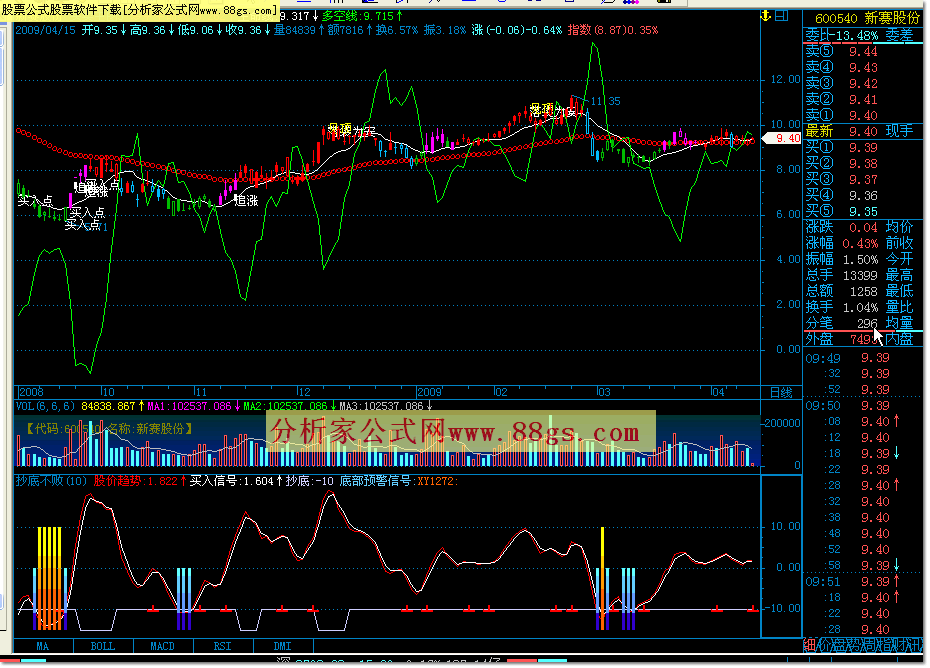Screen dimensions: 930x668
Task: Click the 9.40 current price marker on axis
Action: point(782,138)
